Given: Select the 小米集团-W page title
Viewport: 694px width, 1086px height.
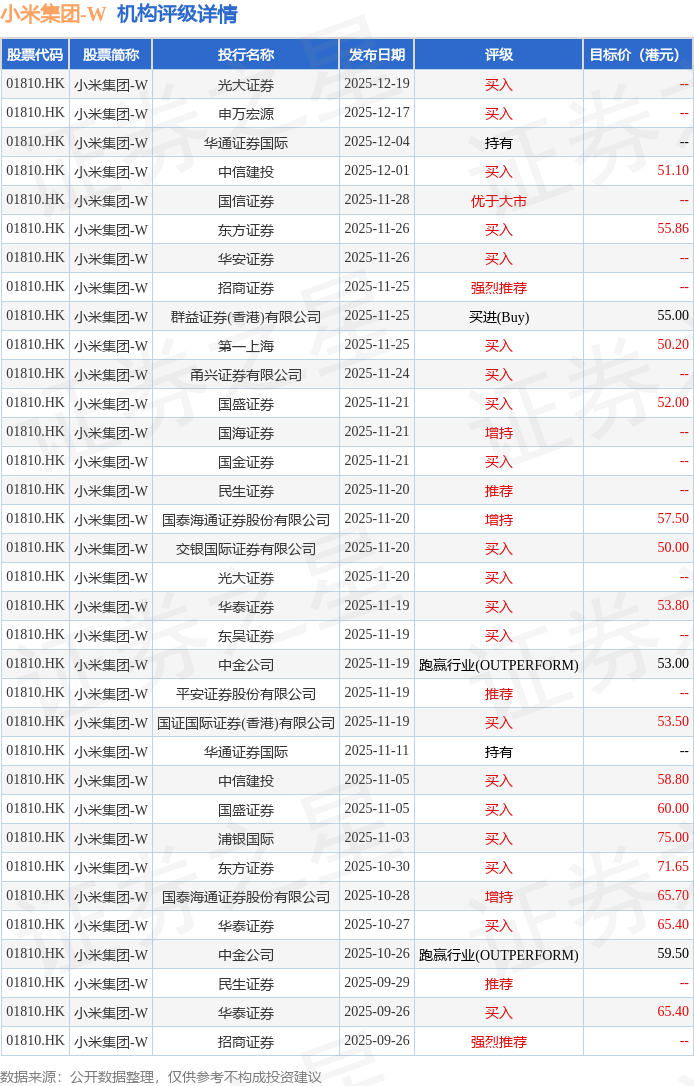Looking at the screenshot, I should (x=53, y=14).
